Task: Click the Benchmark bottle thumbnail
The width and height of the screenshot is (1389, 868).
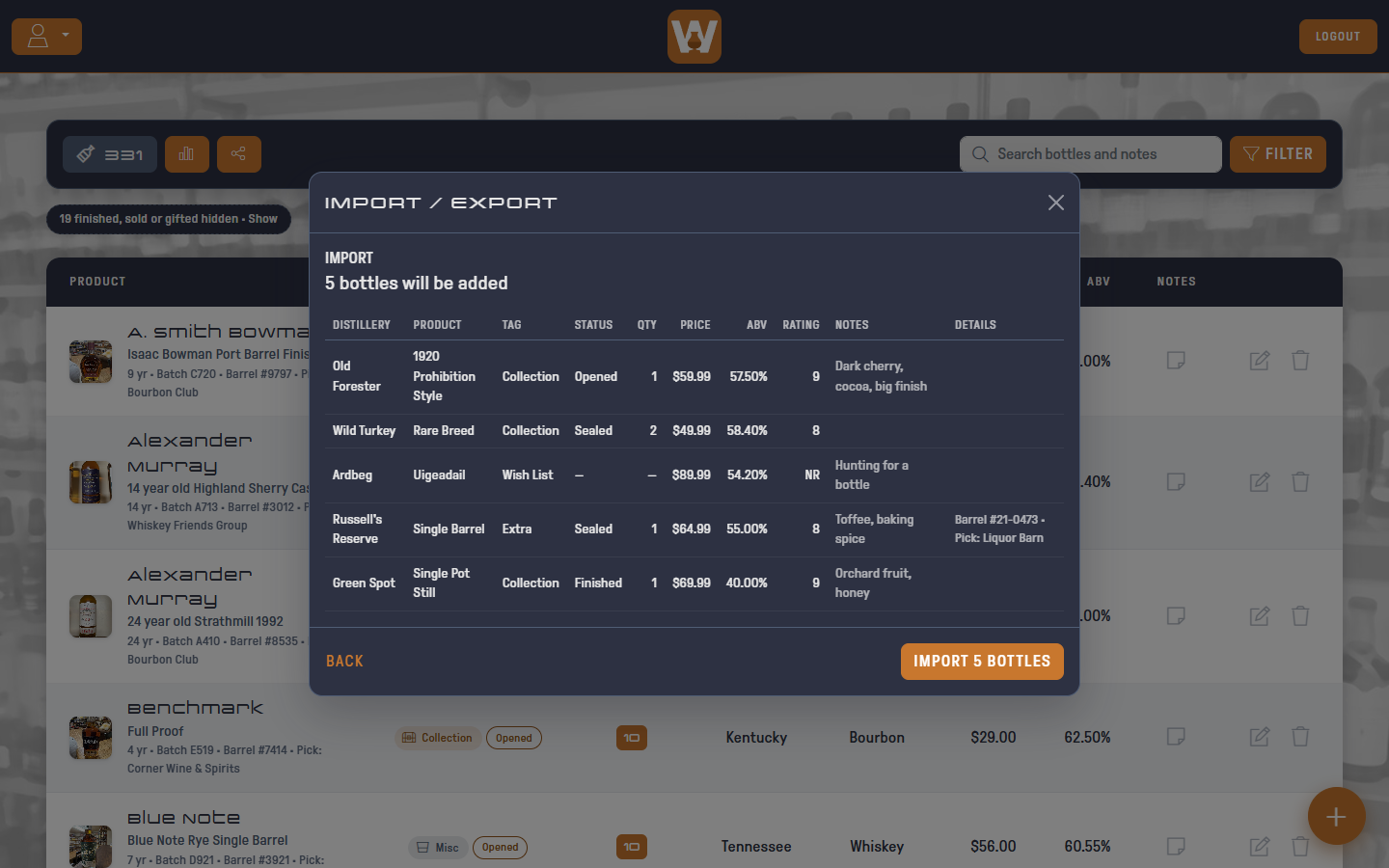Action: pyautogui.click(x=91, y=738)
